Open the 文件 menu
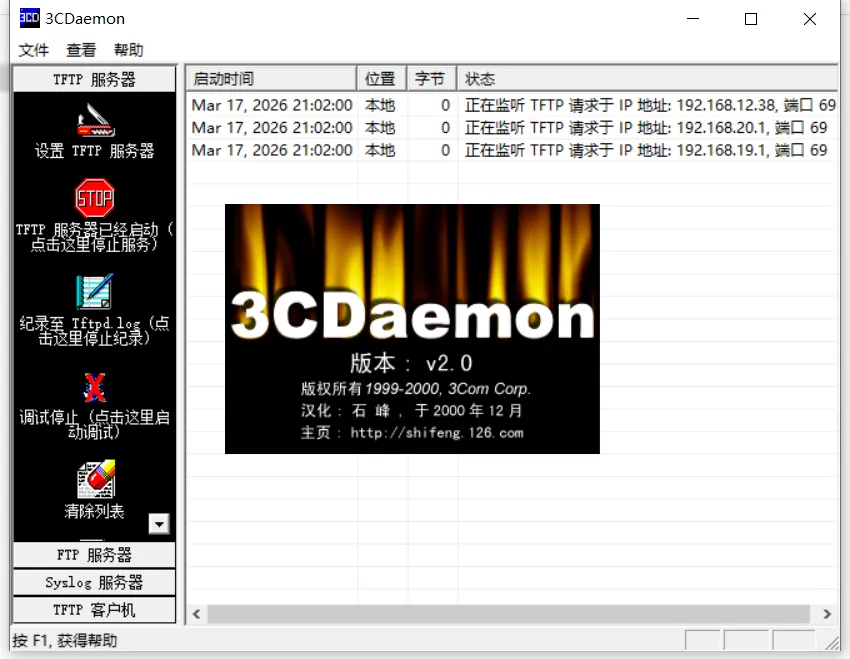Screen dimensions: 850x659 pyautogui.click(x=34, y=50)
